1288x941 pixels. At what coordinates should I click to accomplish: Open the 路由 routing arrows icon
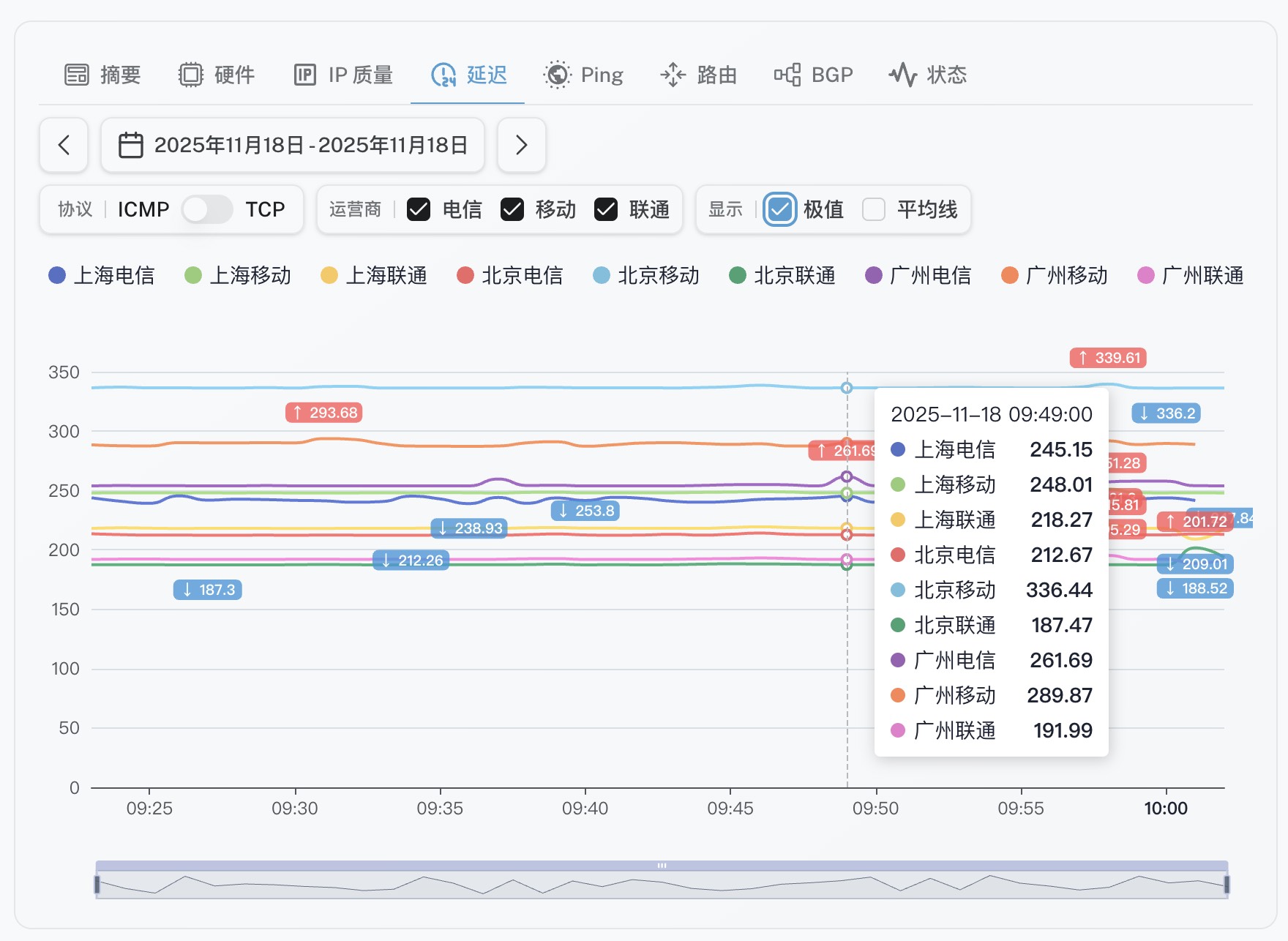click(x=673, y=75)
